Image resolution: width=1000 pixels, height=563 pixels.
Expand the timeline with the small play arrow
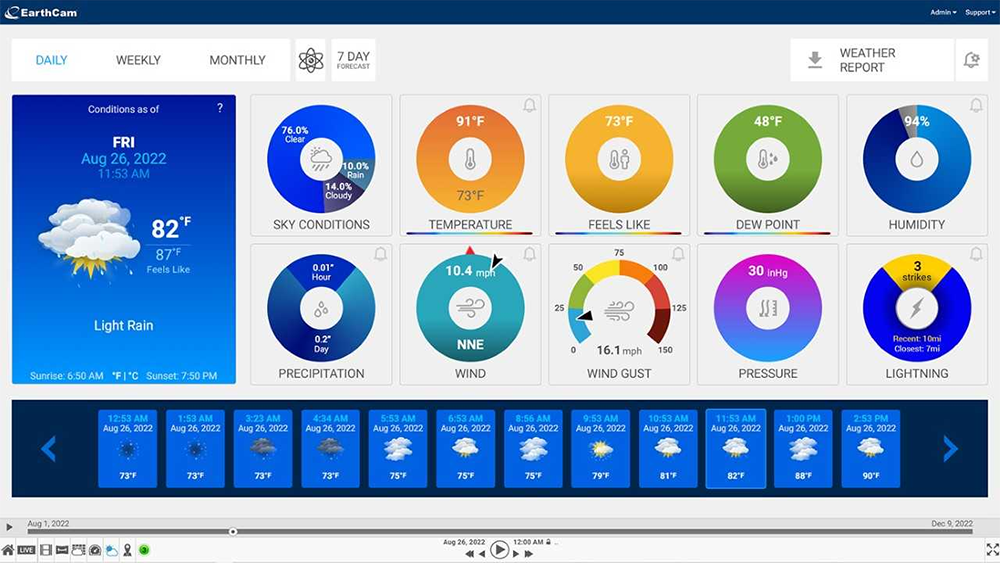[x=9, y=527]
